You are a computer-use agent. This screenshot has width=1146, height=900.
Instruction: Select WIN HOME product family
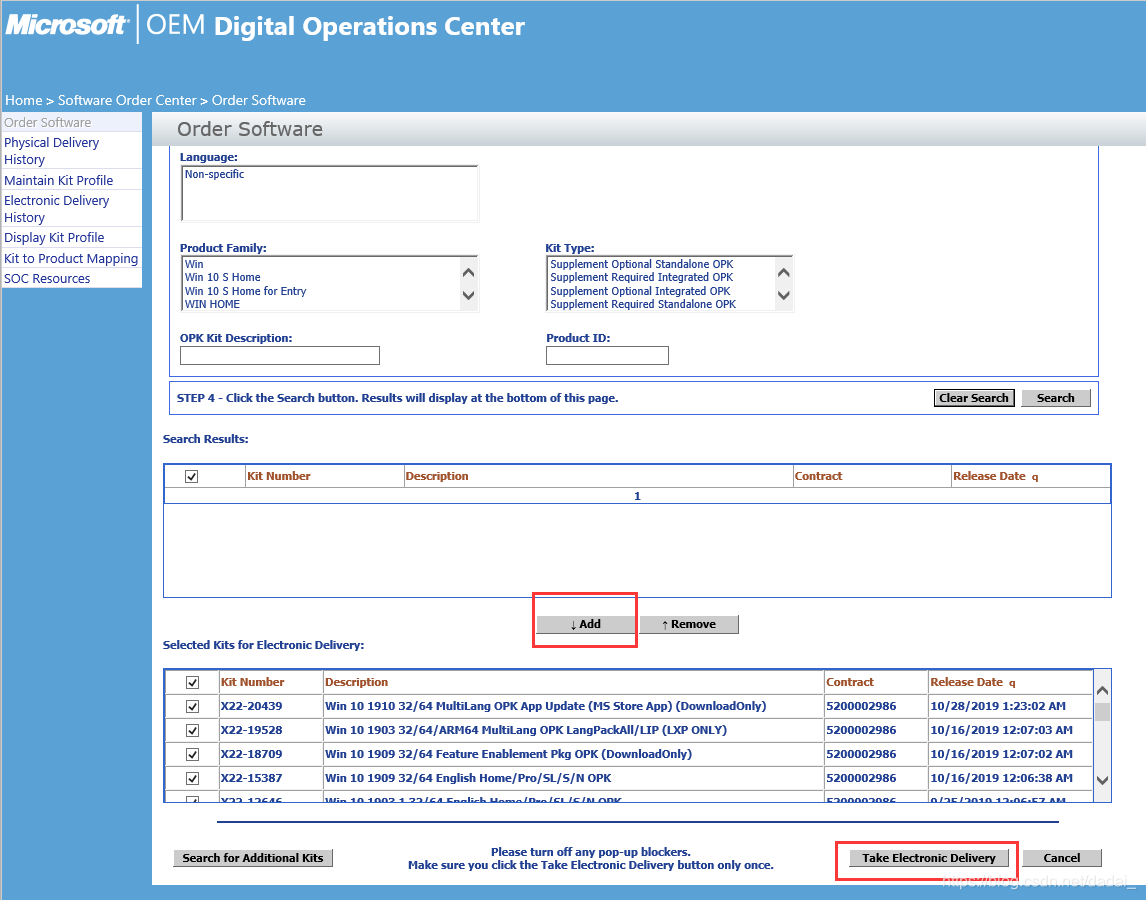tap(212, 304)
